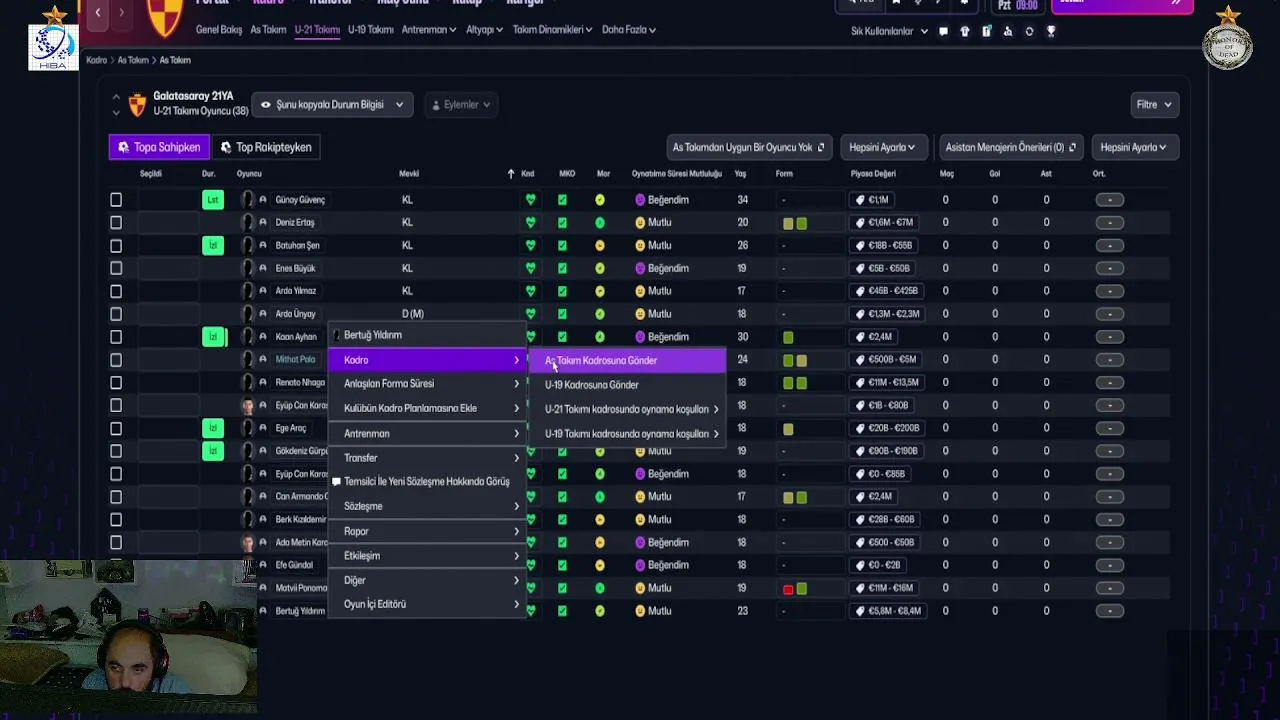The image size is (1280, 720).
Task: Click the İzi status badge on Ege Araç
Action: [x=212, y=428]
